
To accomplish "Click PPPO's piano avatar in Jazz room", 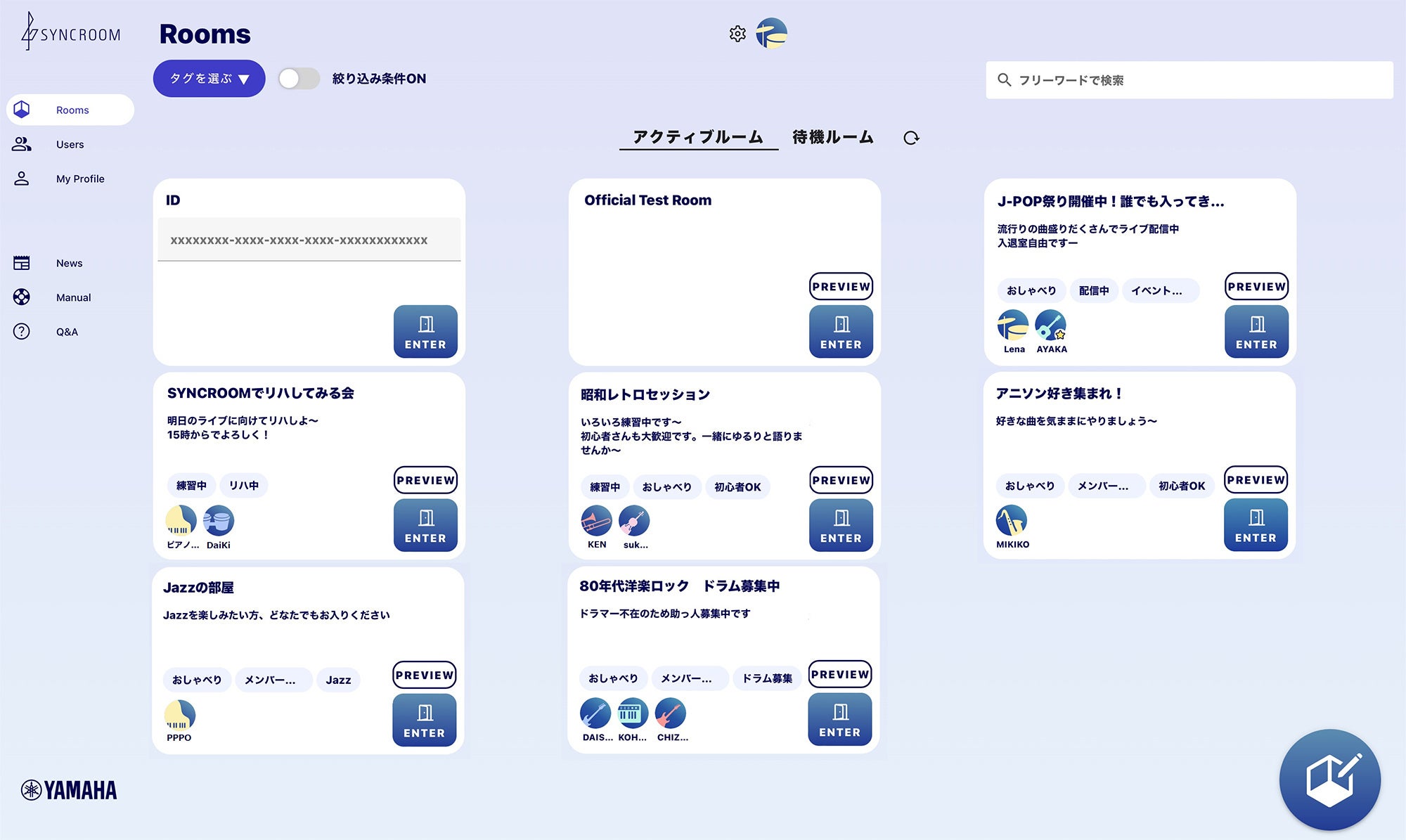I will (x=179, y=715).
